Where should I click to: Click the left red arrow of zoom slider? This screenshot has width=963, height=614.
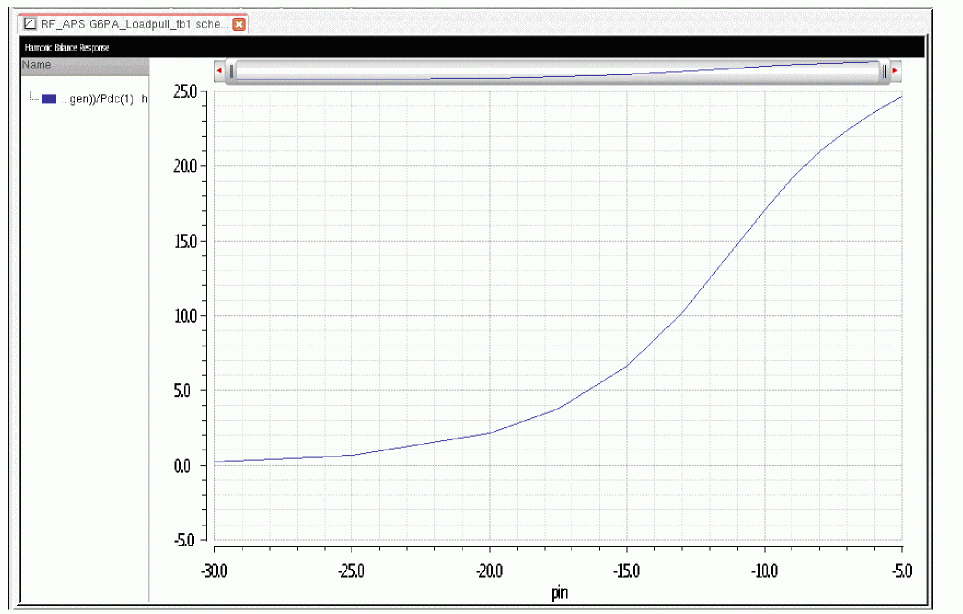pyautogui.click(x=219, y=71)
